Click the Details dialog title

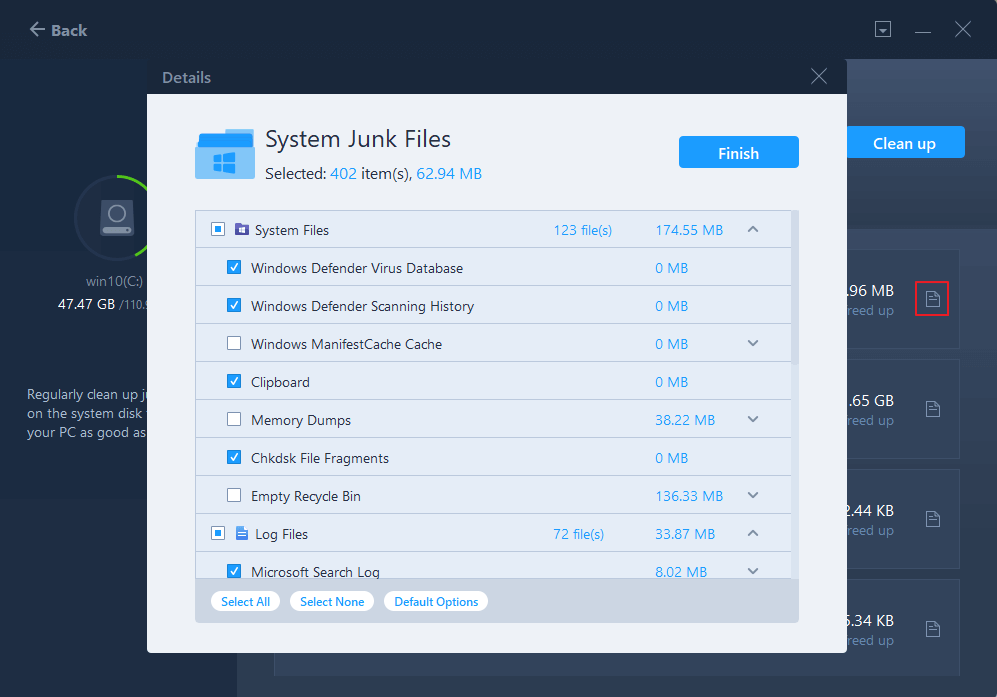(186, 78)
